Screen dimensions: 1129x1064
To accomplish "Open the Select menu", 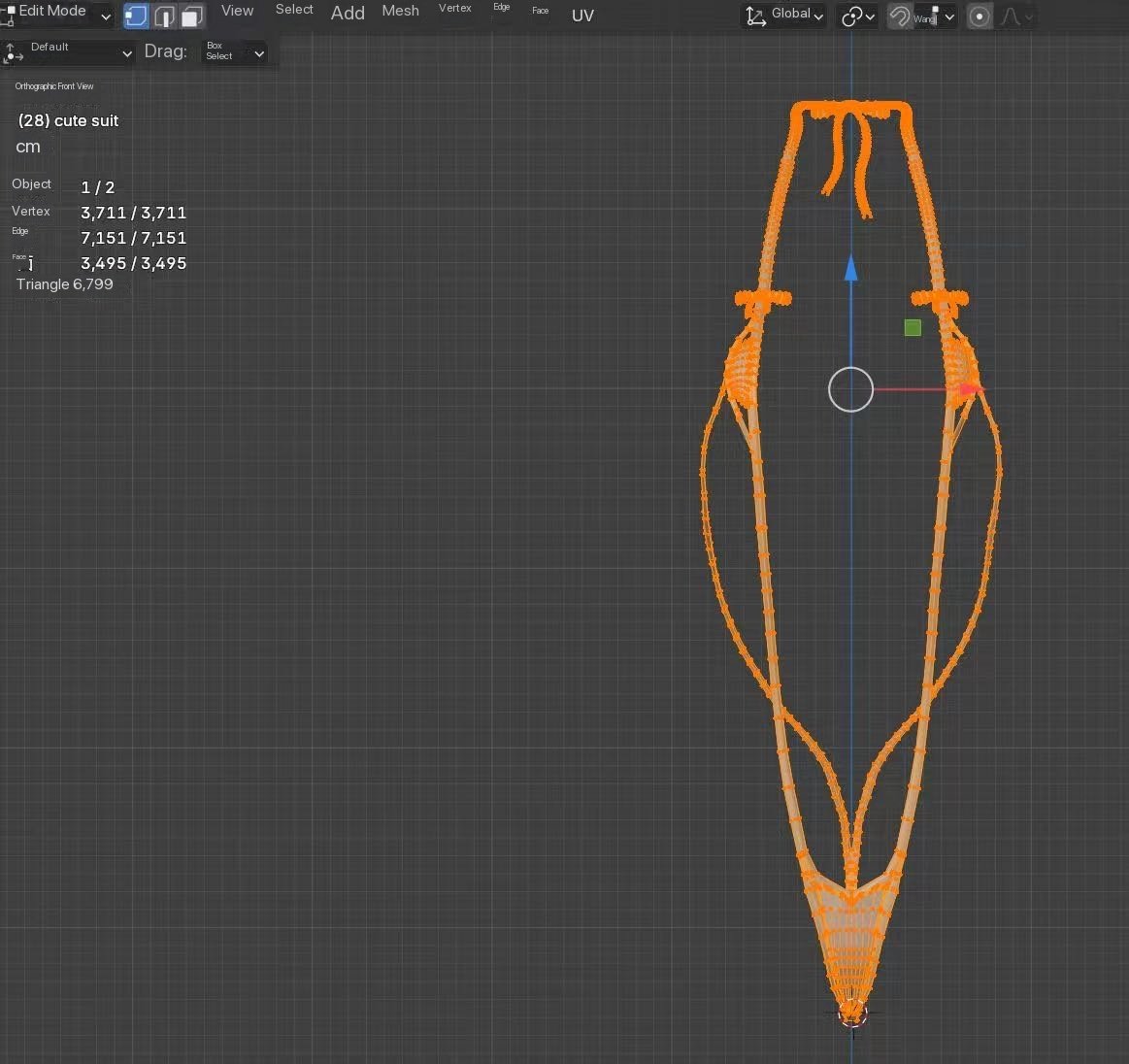I will pos(294,10).
